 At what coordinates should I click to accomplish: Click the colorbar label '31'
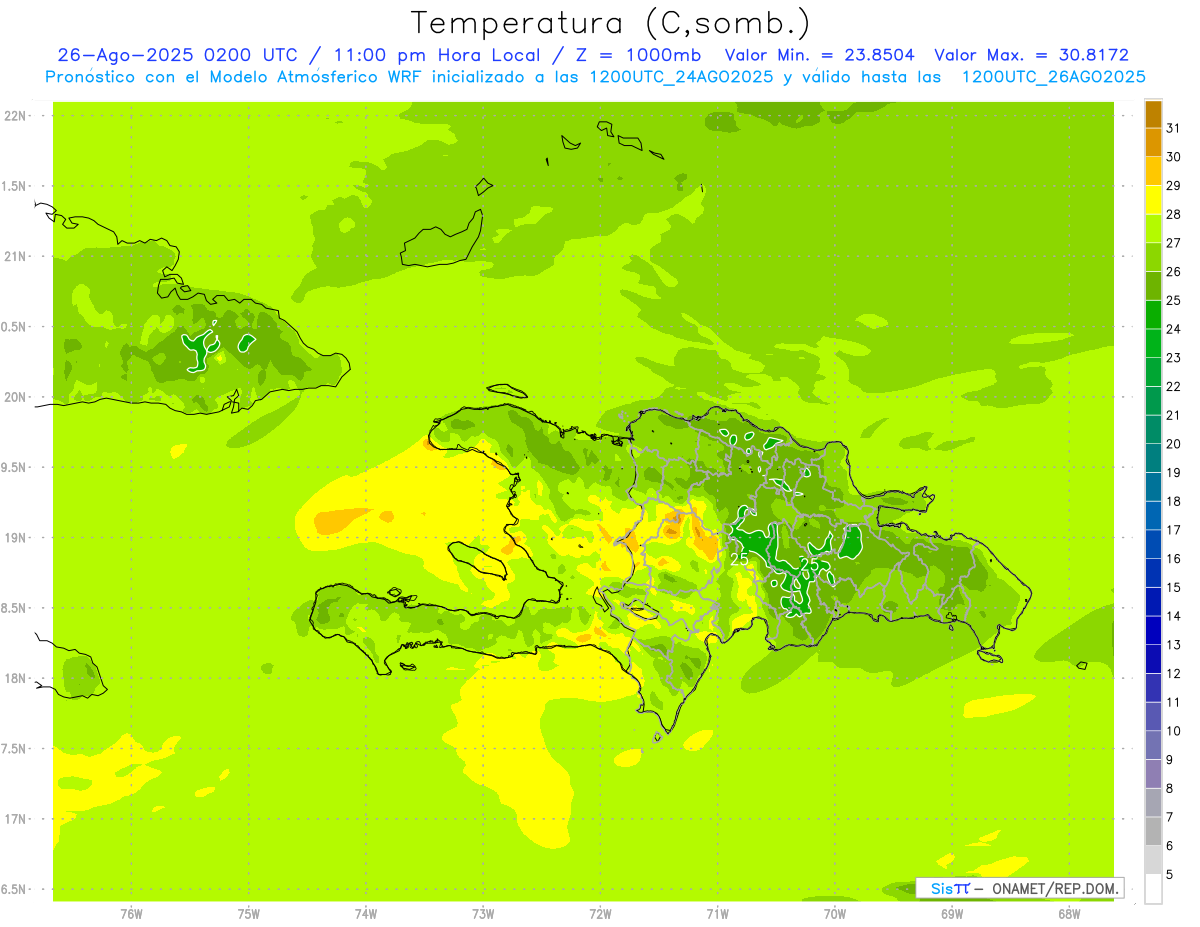(x=1174, y=128)
